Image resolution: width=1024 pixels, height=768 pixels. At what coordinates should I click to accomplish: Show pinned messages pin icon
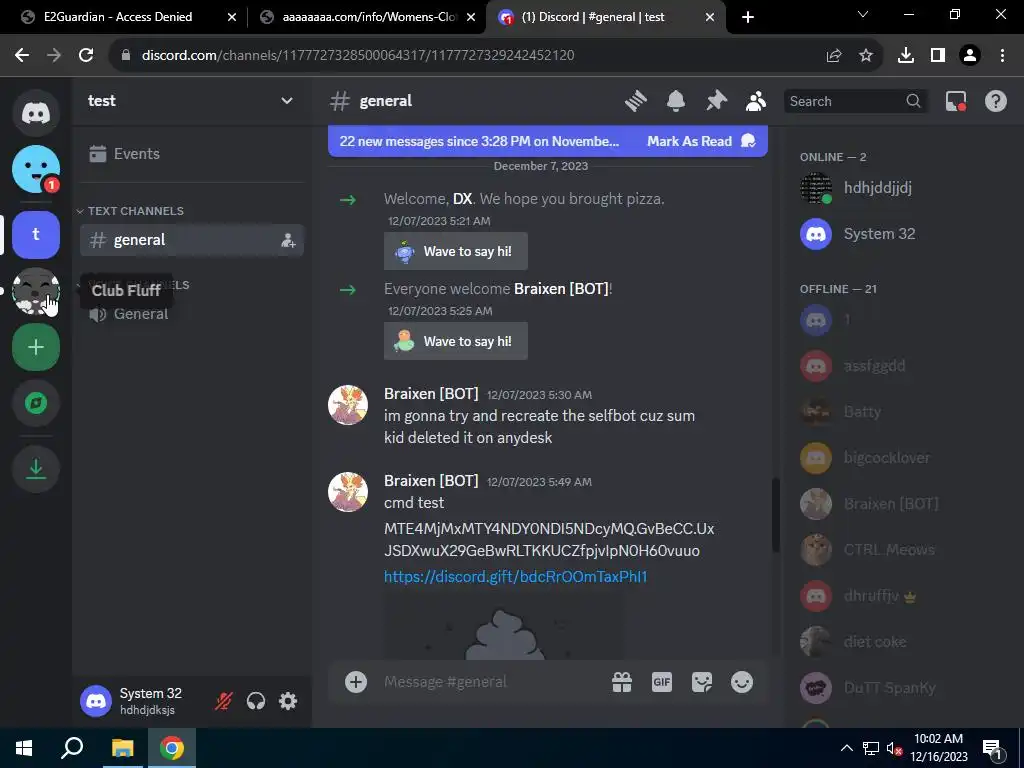[x=716, y=101]
